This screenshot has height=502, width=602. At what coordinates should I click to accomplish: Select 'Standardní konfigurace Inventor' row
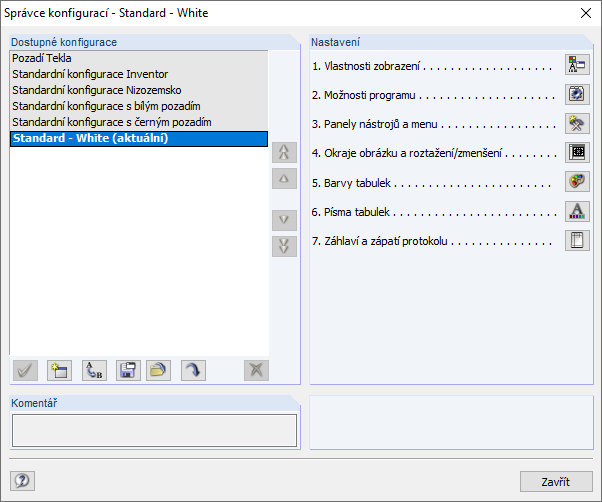pos(139,74)
